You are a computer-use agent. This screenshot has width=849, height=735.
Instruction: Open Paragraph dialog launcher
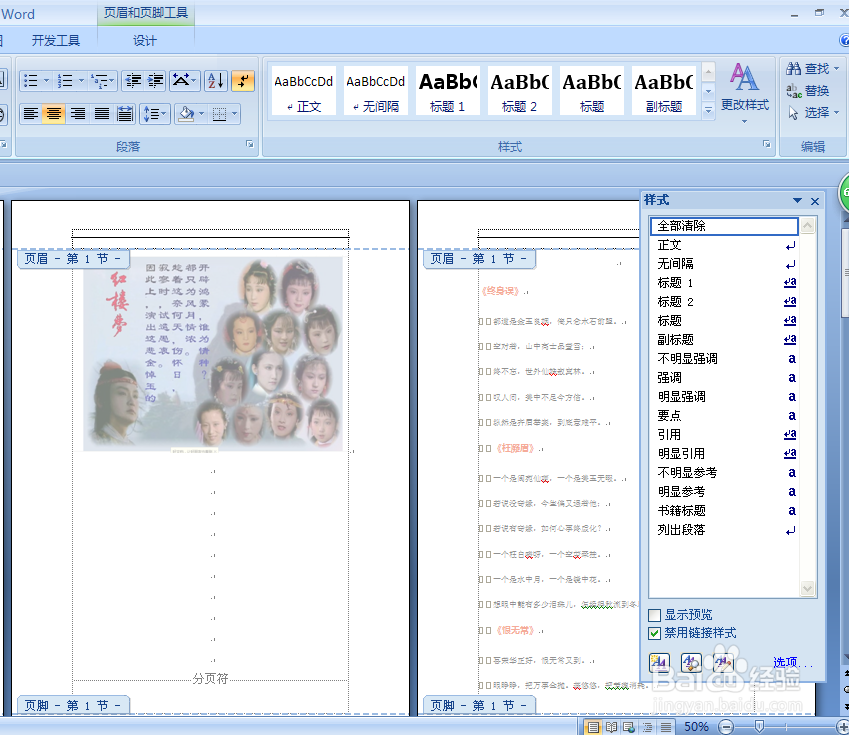point(250,144)
